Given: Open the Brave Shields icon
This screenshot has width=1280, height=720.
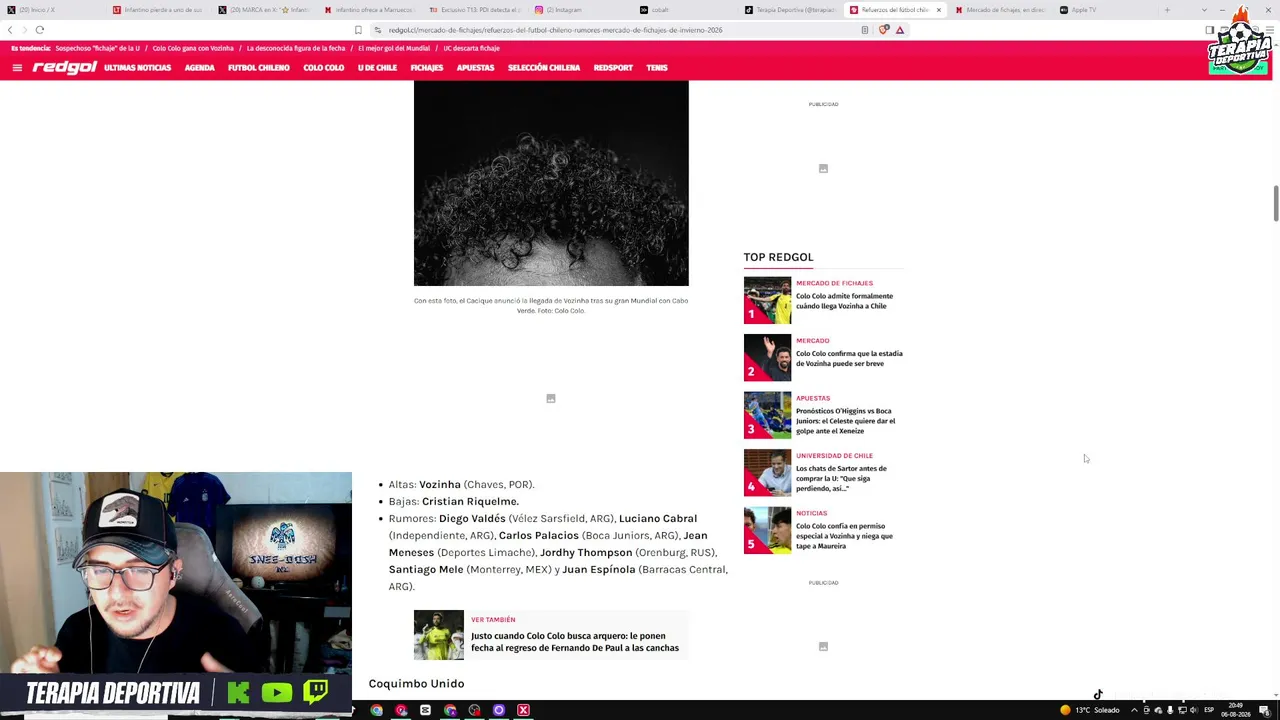Looking at the screenshot, I should coord(883,30).
